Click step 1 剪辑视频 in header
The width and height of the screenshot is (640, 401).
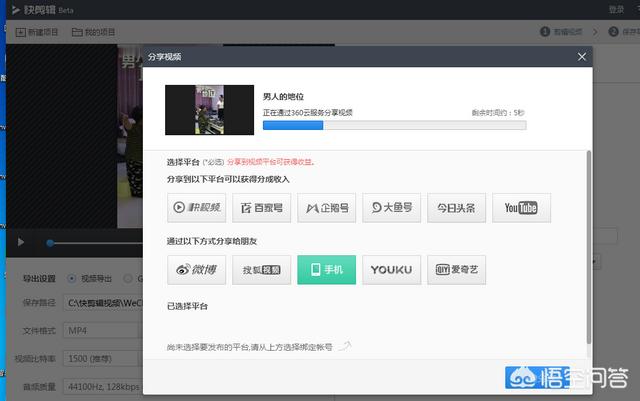561,31
